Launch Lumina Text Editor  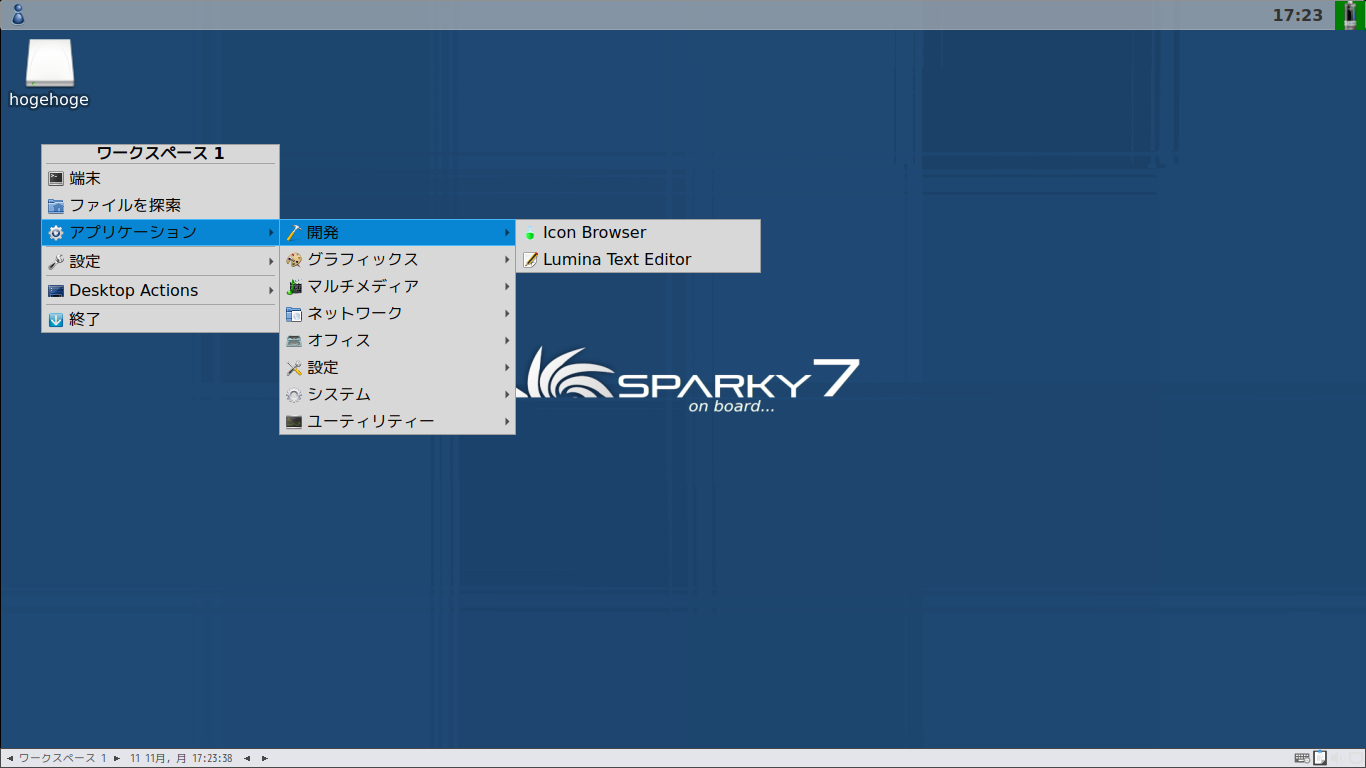pos(638,259)
